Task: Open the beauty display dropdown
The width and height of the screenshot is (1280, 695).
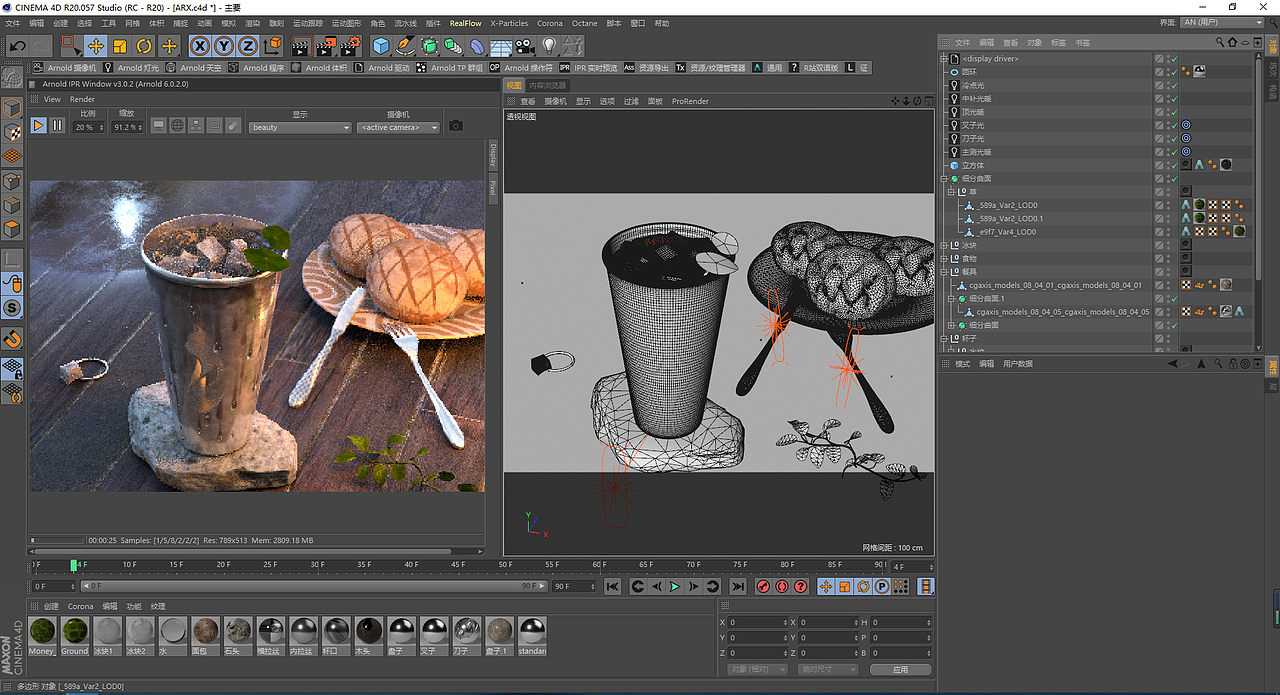Action: click(x=300, y=128)
